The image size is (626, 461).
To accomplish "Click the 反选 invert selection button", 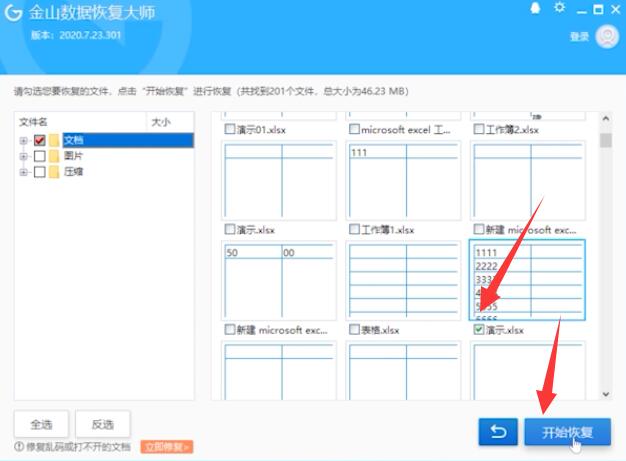I will click(103, 424).
